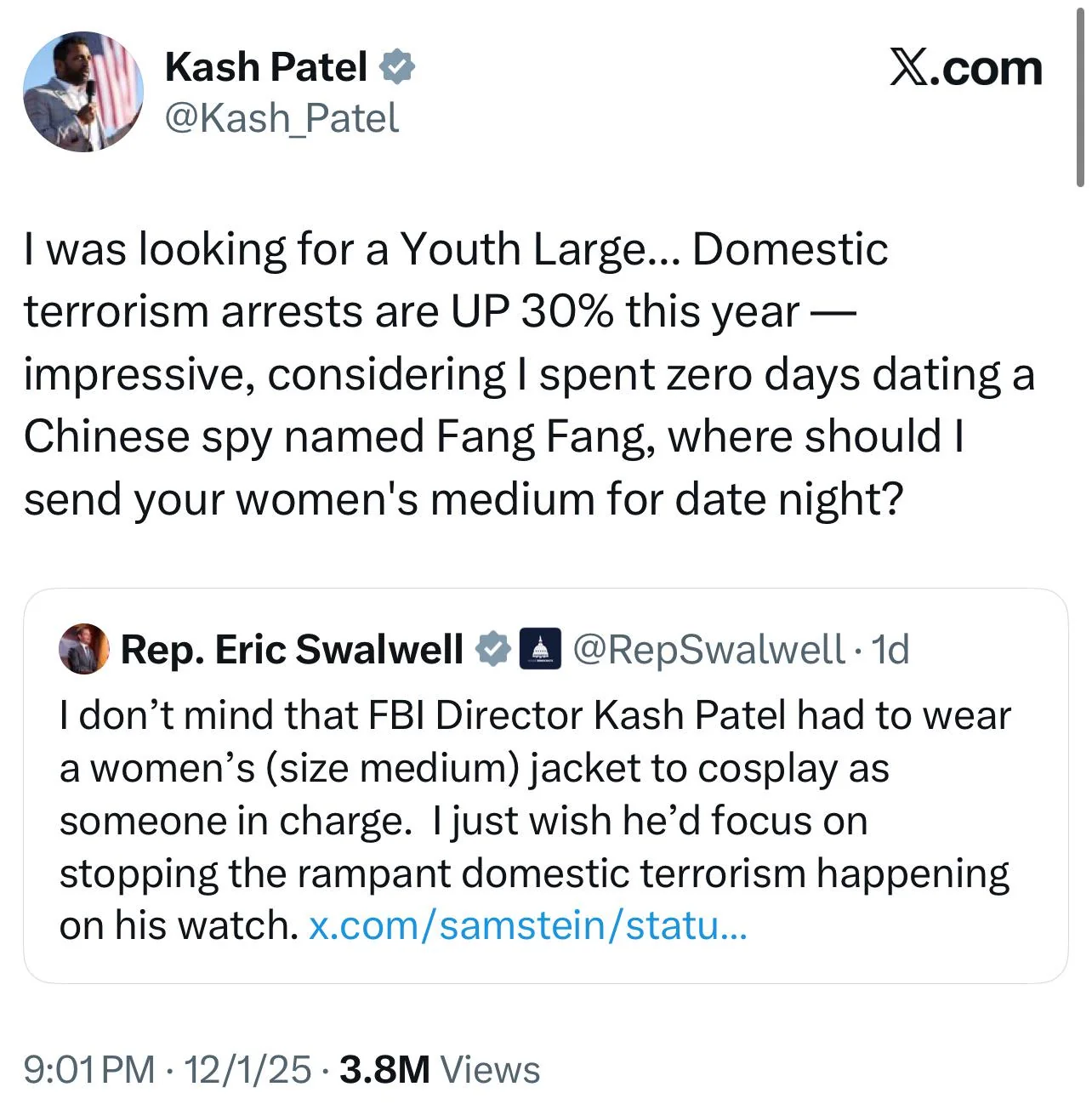The image size is (1092, 1104).
Task: Open the 3.8M Views count
Action: coord(440,1069)
